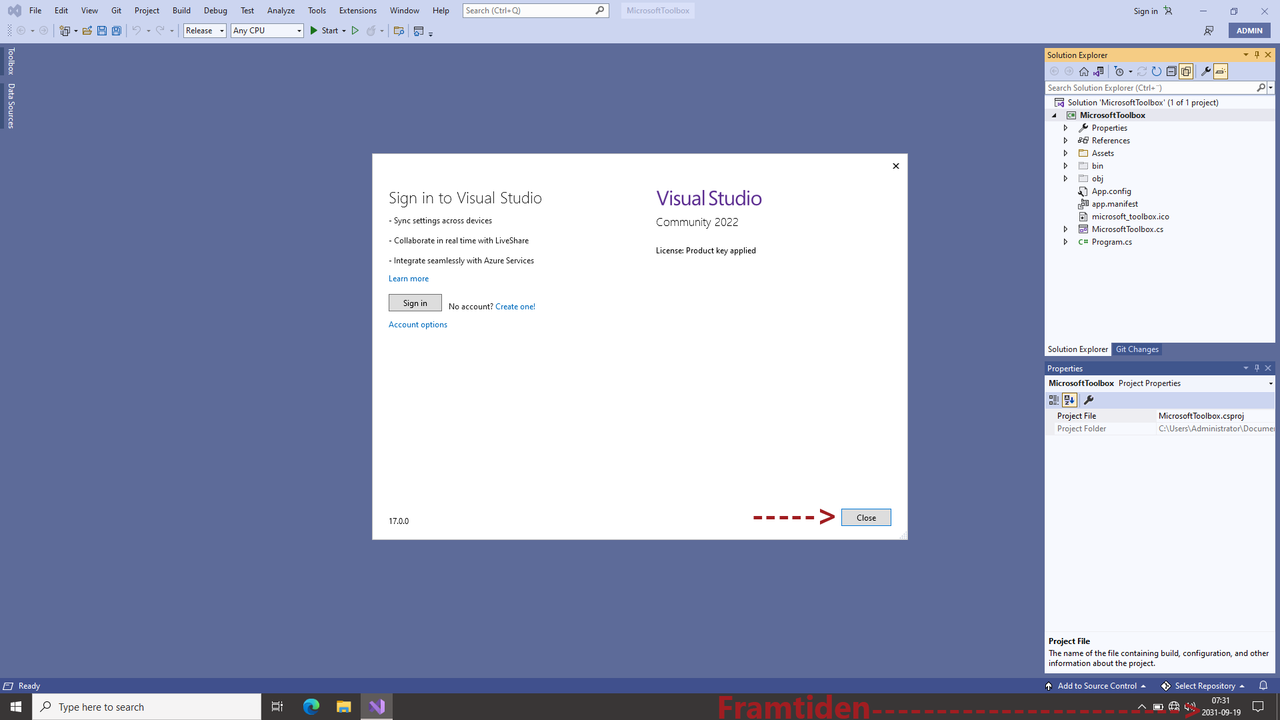Screen dimensions: 1280x720
Task: Click the top Search (Ctrl+Q) box
Action: (x=536, y=10)
